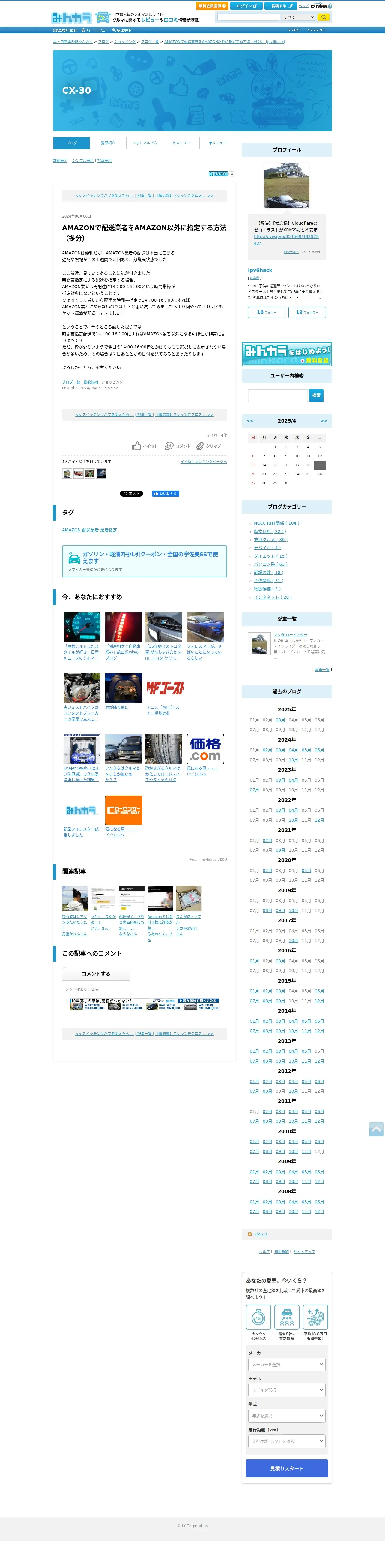The image size is (385, 1568).
Task: Open the 駄文日記 (224) category
Action: pyautogui.click(x=270, y=531)
